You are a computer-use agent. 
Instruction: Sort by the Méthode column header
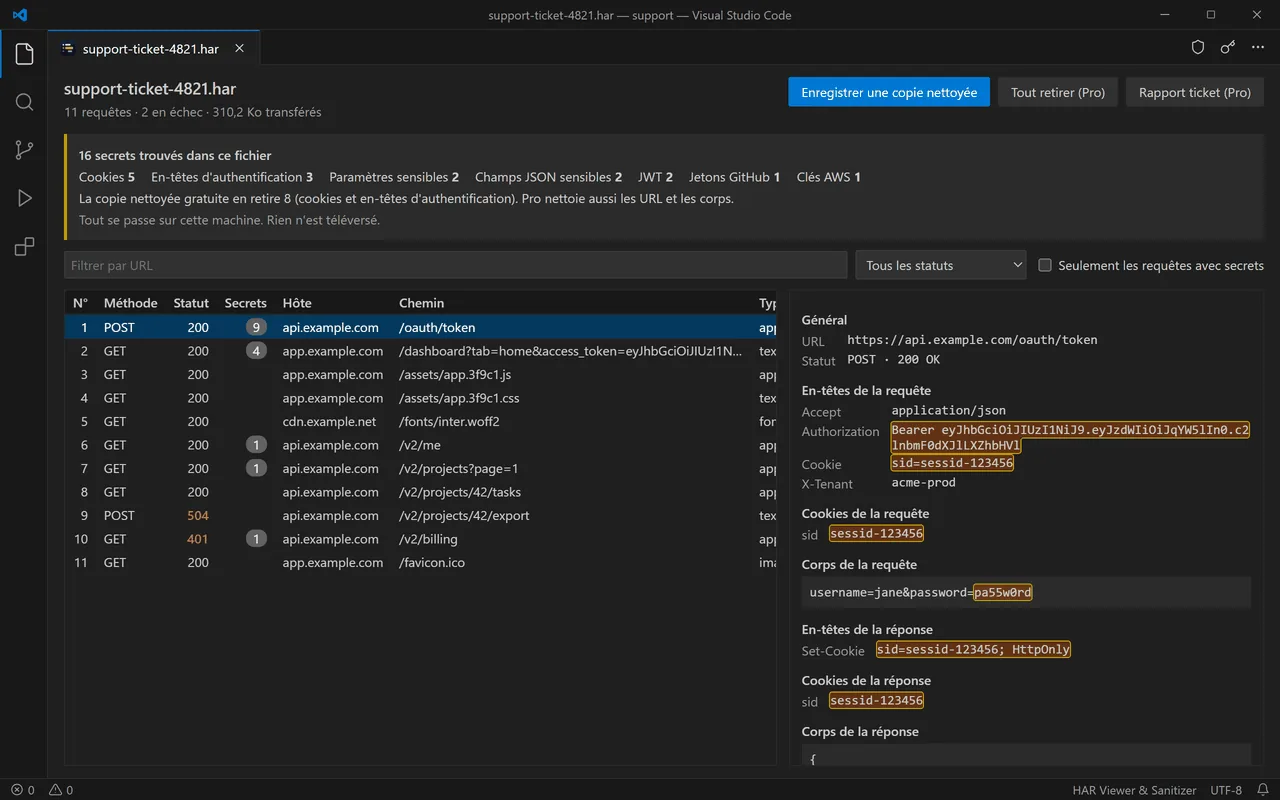130,303
